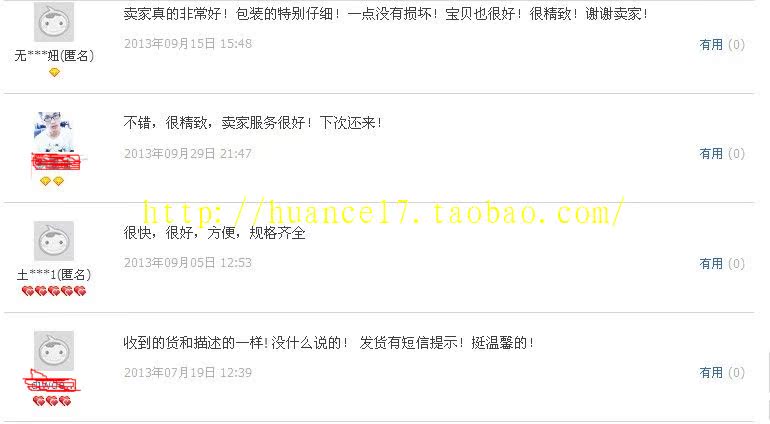Image resolution: width=770 pixels, height=424 pixels.
Task: Click three red hearts under fourth reviewer
Action: coord(52,401)
